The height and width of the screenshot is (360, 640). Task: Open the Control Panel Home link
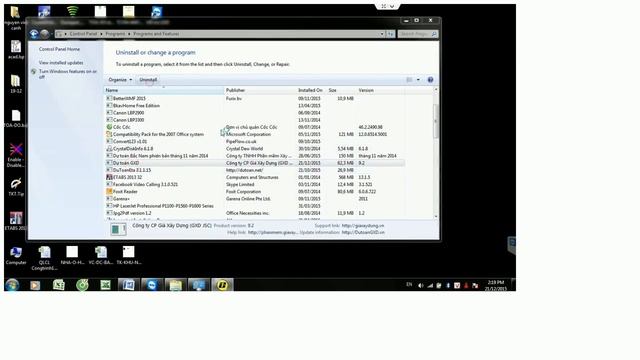click(60, 49)
